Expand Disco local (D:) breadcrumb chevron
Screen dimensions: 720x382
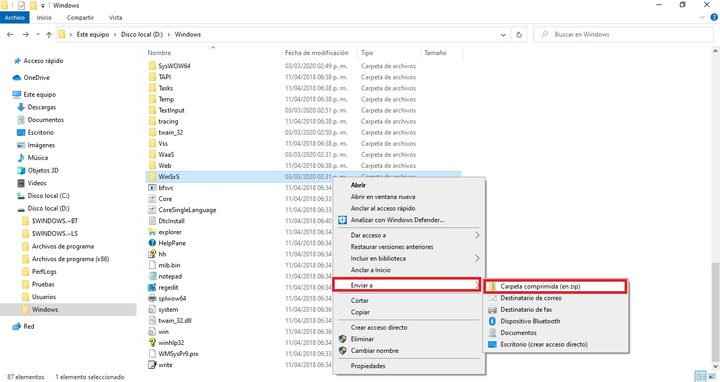pyautogui.click(x=169, y=34)
